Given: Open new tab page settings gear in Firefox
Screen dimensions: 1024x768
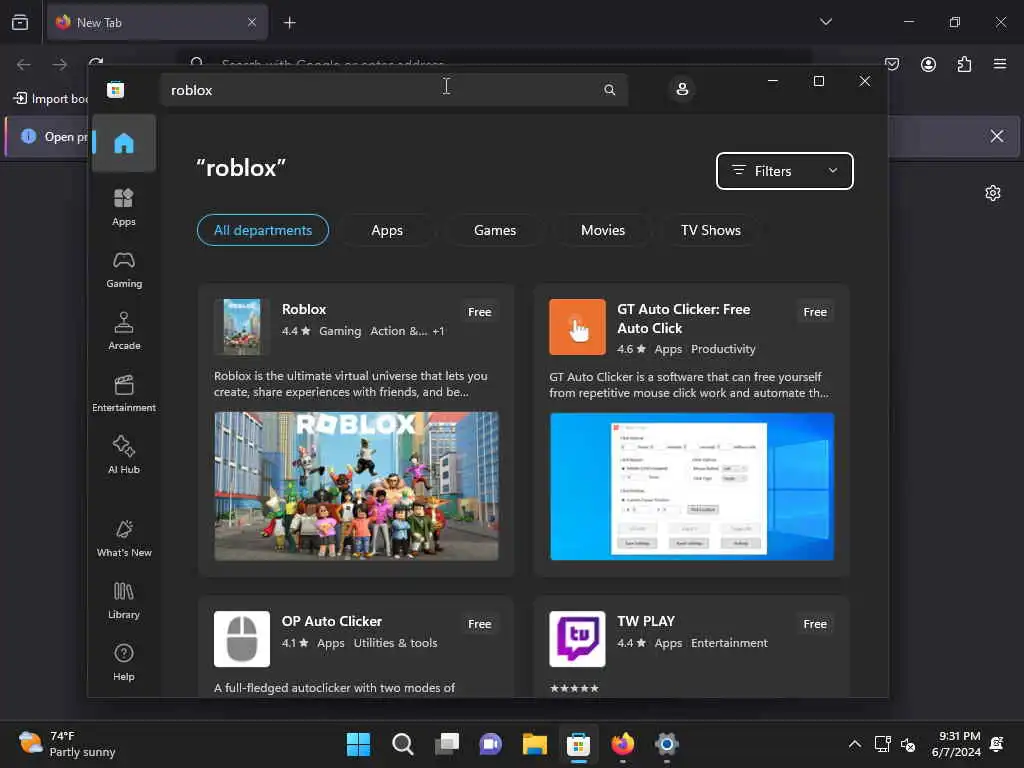Looking at the screenshot, I should [x=993, y=193].
